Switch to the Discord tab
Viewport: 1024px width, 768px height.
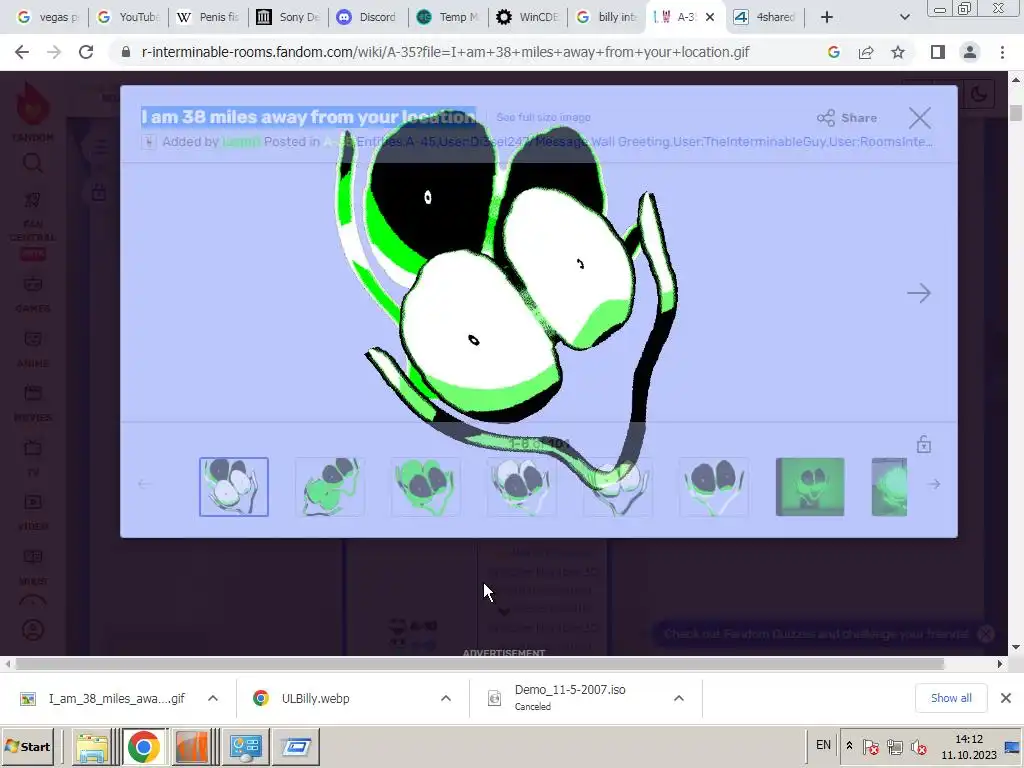point(368,17)
